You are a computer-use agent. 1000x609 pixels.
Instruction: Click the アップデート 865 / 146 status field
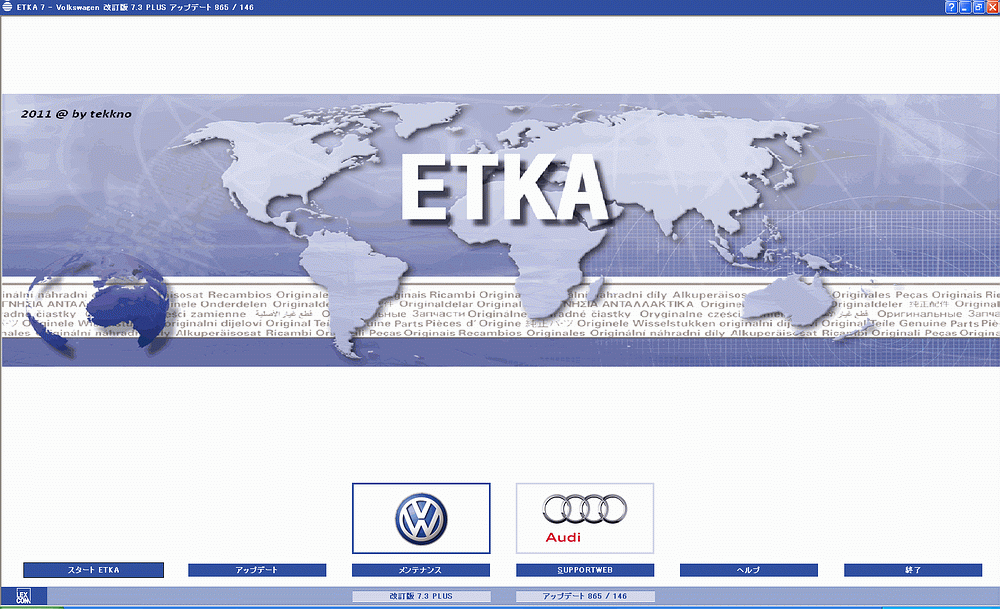[x=585, y=596]
